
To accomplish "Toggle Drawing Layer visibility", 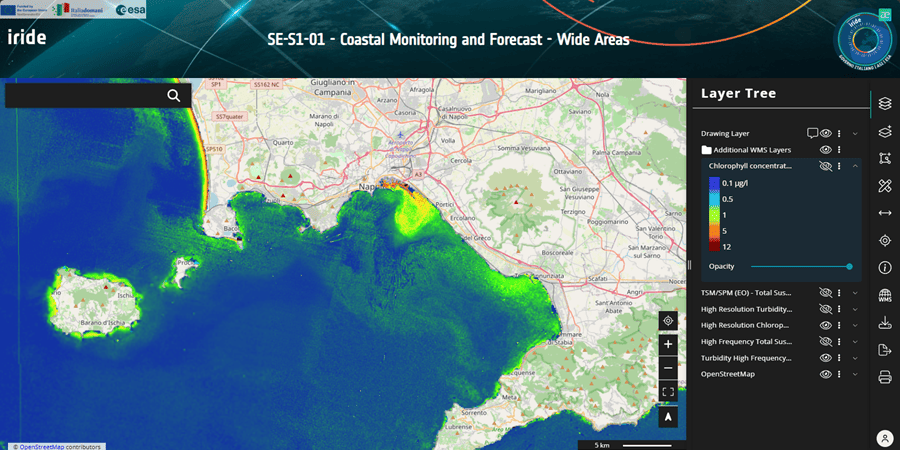I will 825,133.
